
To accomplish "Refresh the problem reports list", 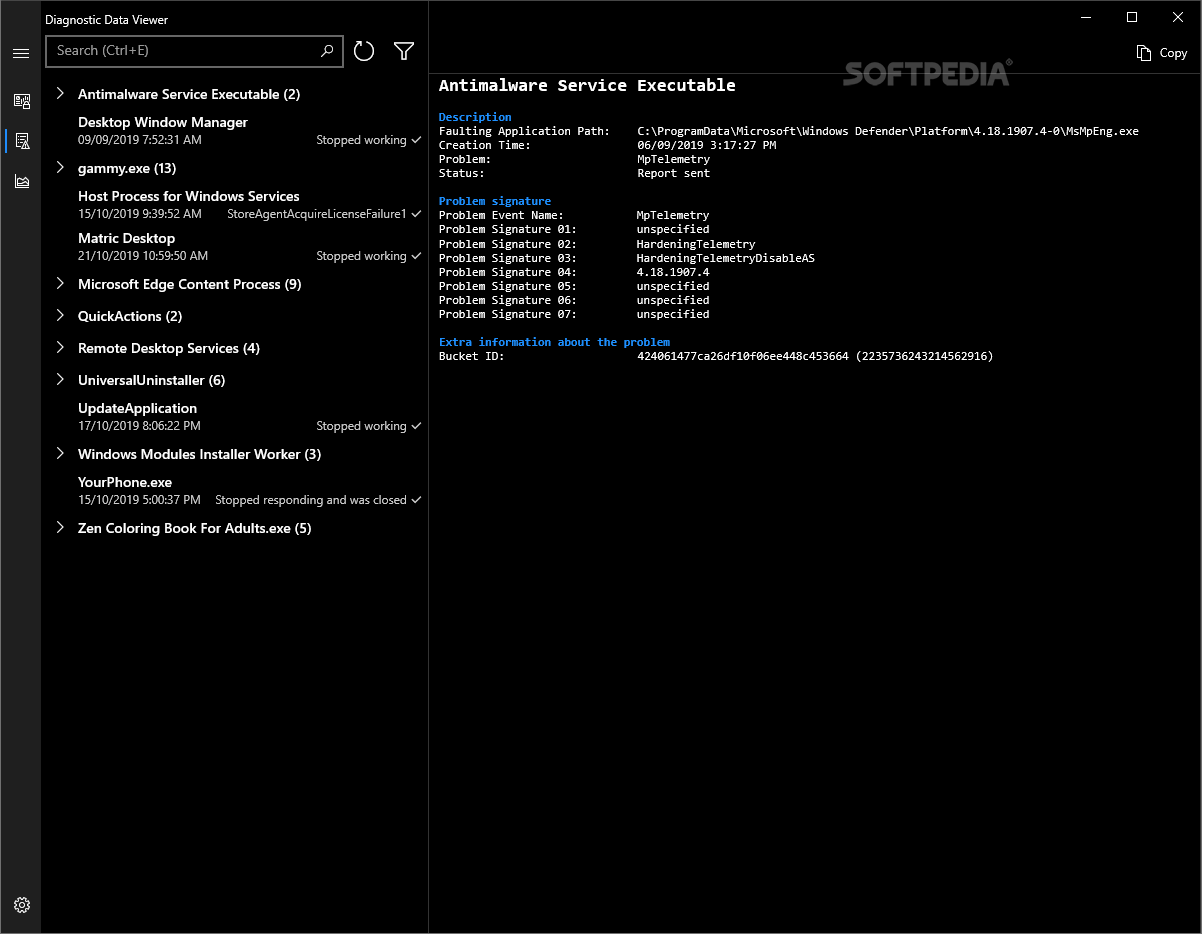I will click(x=364, y=51).
